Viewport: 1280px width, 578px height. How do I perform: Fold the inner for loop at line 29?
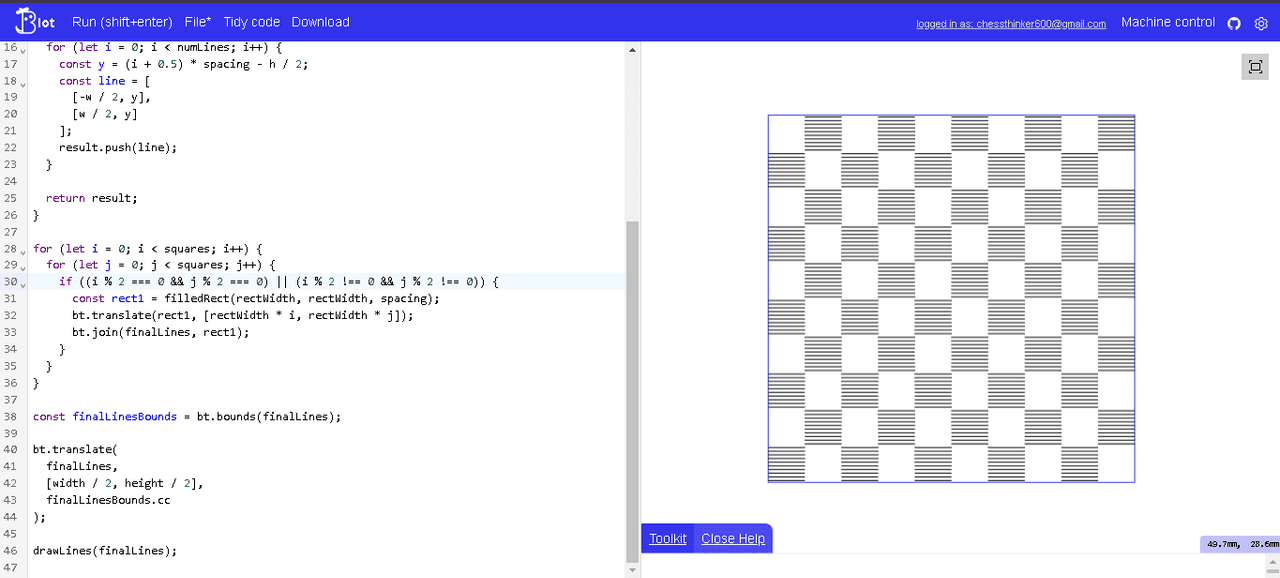(x=24, y=266)
